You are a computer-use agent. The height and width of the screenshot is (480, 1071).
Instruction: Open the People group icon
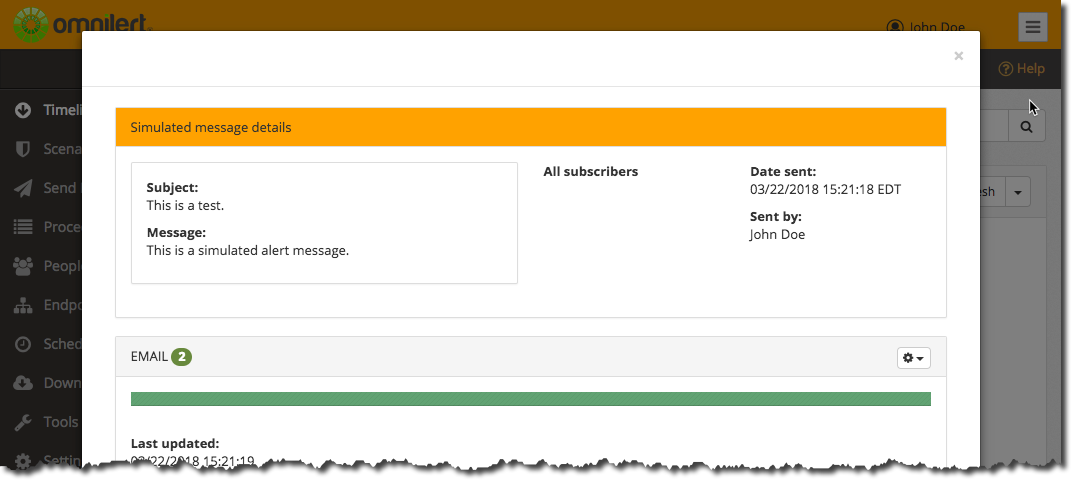point(23,266)
